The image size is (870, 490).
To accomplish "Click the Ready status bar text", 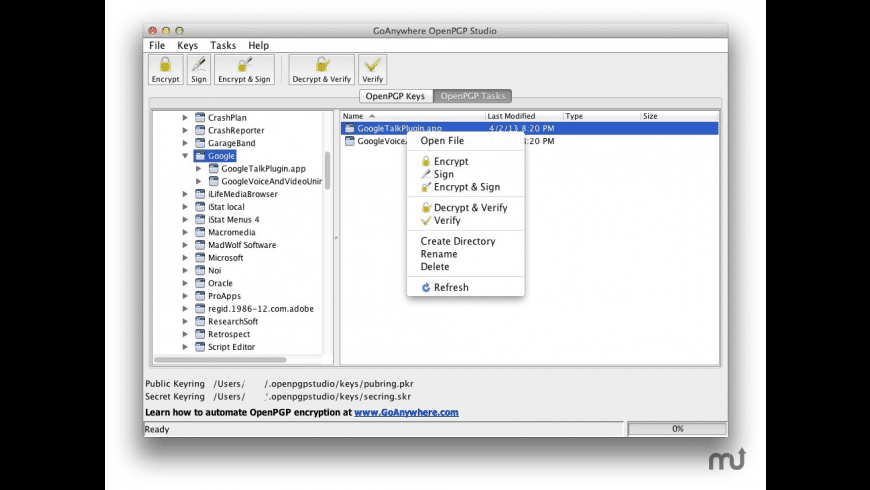I will [157, 430].
